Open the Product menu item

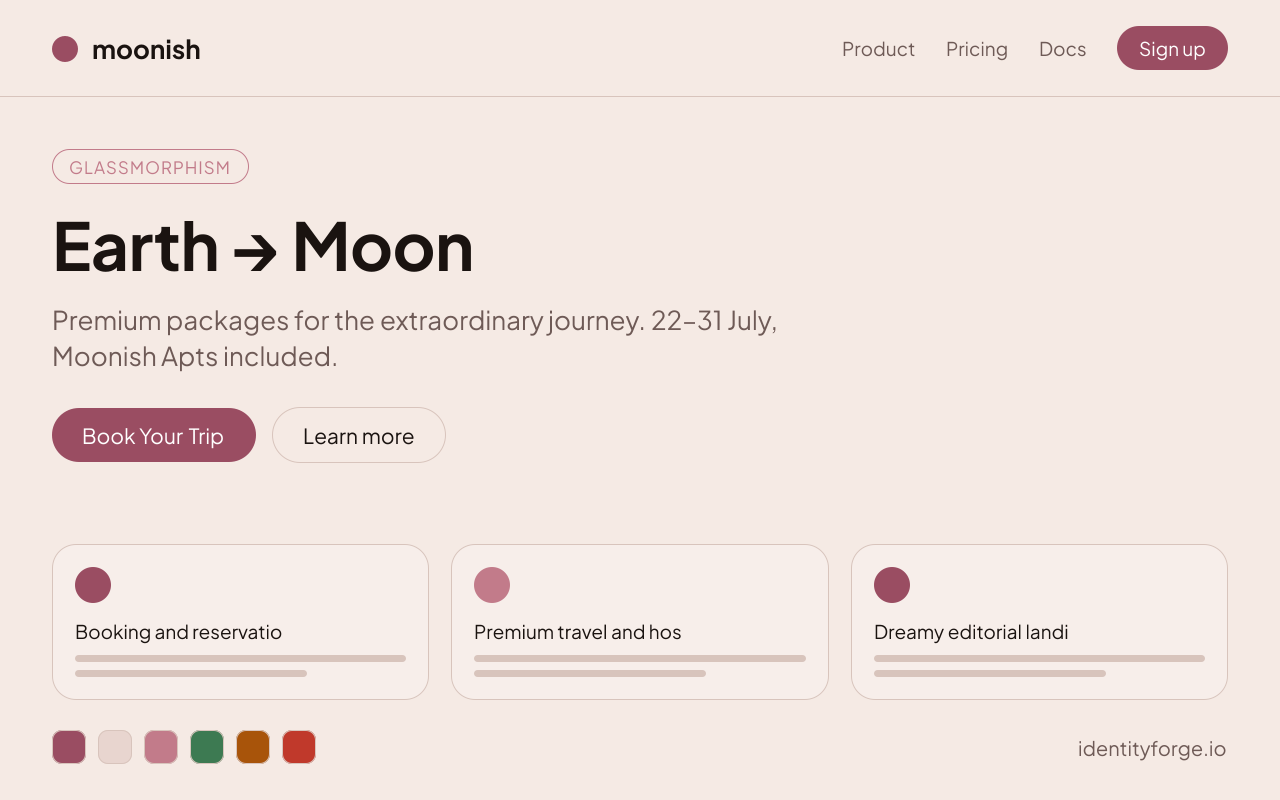[878, 49]
